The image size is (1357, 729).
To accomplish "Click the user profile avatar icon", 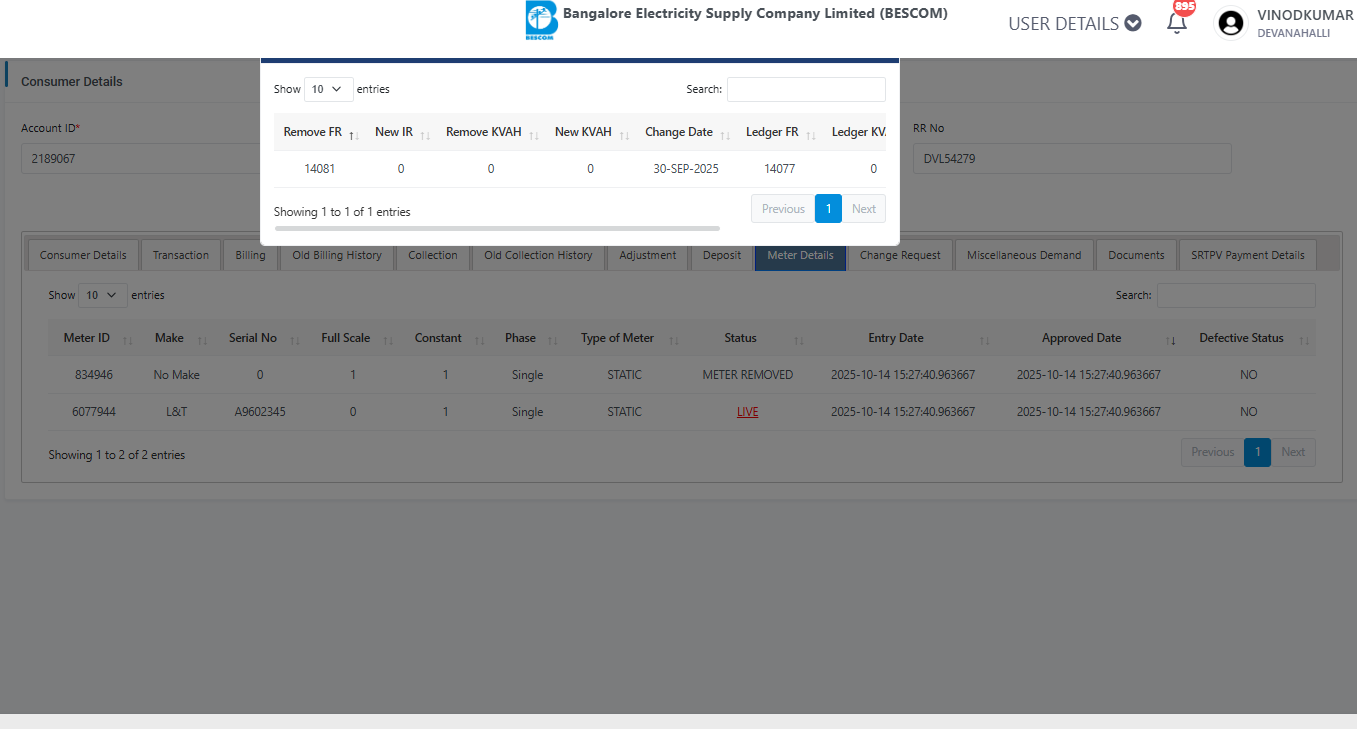I will point(1231,23).
